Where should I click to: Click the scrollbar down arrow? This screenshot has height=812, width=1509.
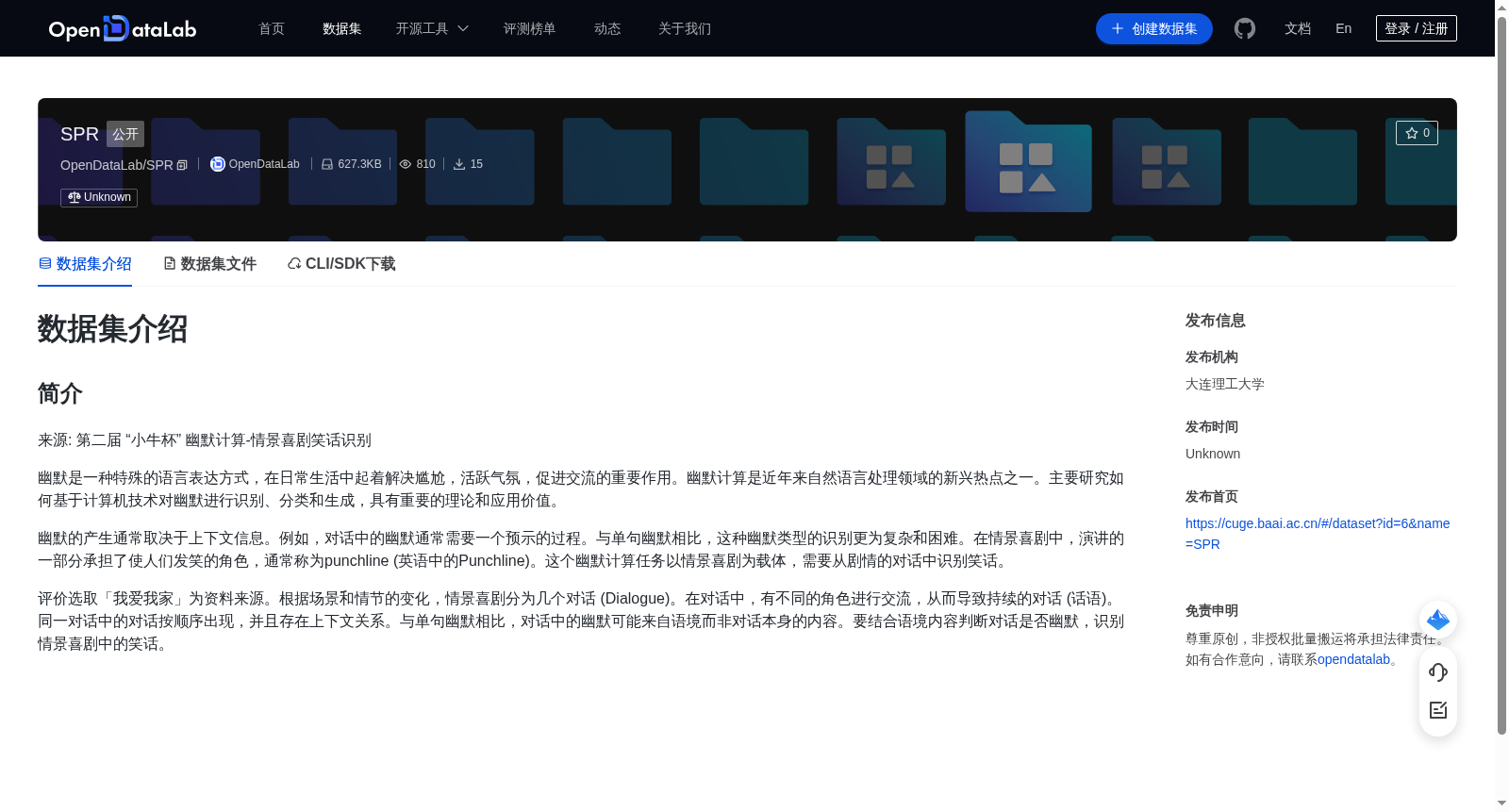tap(1501, 804)
